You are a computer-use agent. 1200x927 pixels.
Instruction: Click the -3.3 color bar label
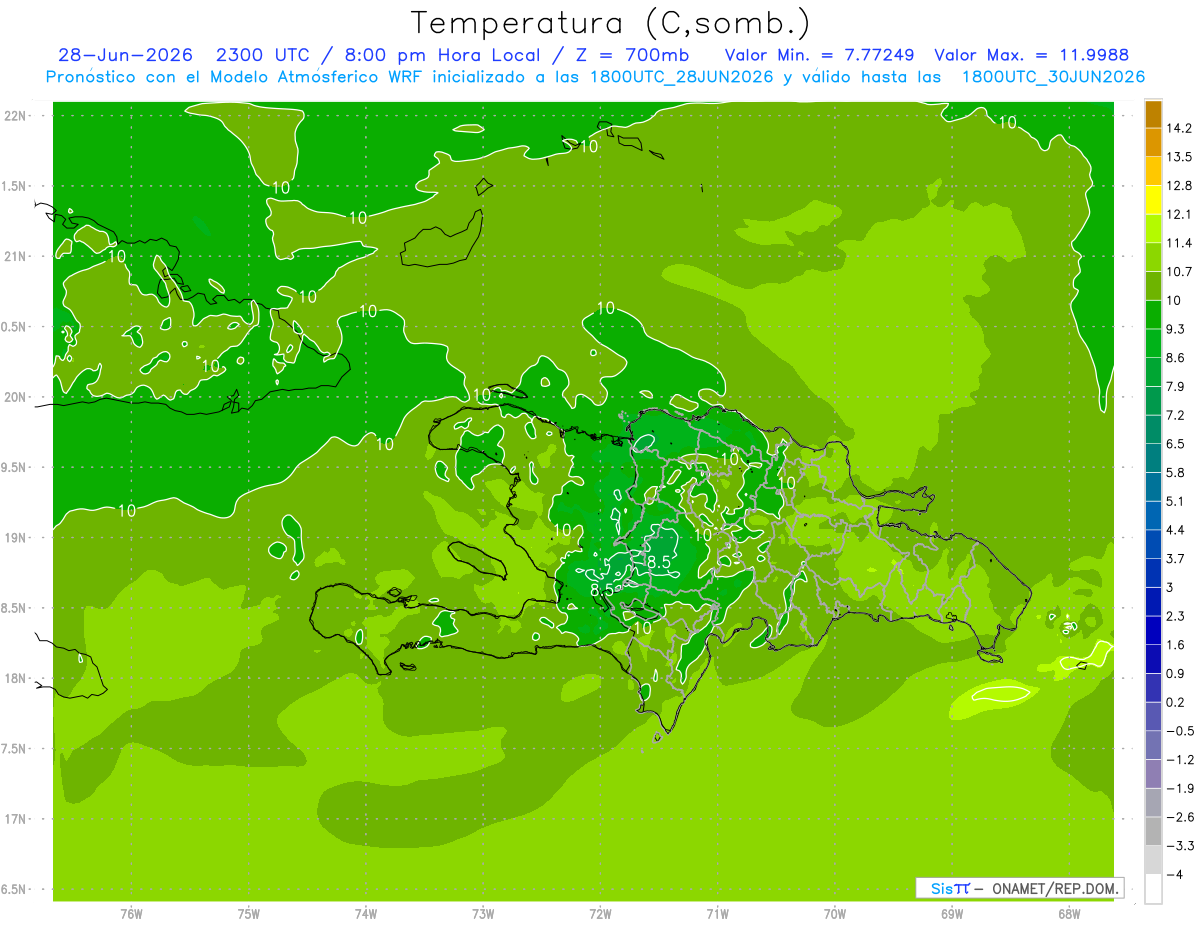(1179, 846)
